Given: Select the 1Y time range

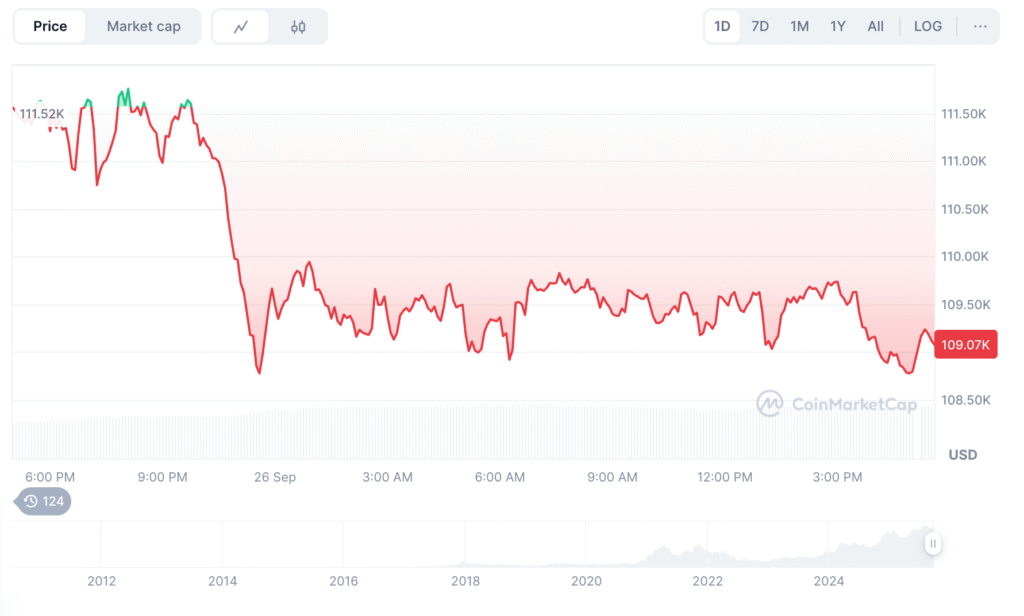Looking at the screenshot, I should coord(838,27).
